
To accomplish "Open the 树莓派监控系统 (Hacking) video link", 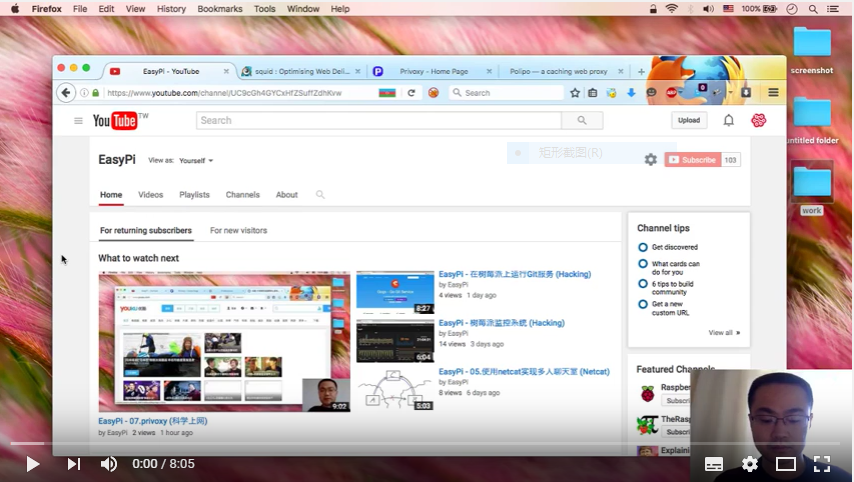I will coord(502,323).
